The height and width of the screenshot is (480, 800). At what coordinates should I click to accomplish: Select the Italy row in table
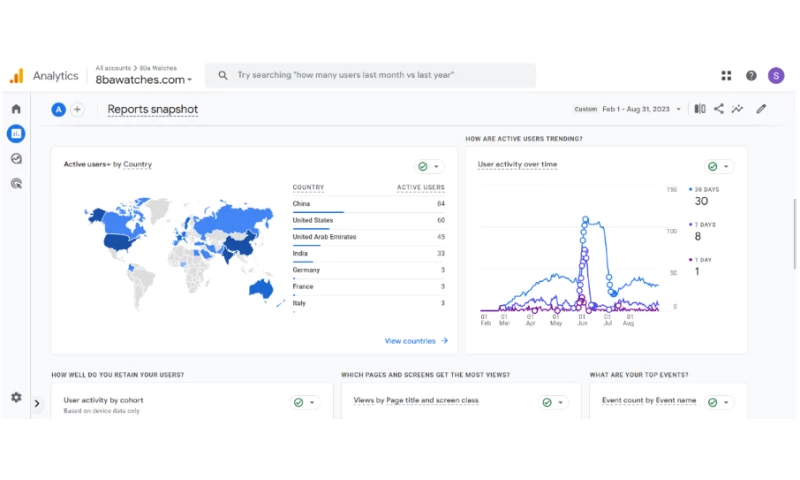pos(368,304)
